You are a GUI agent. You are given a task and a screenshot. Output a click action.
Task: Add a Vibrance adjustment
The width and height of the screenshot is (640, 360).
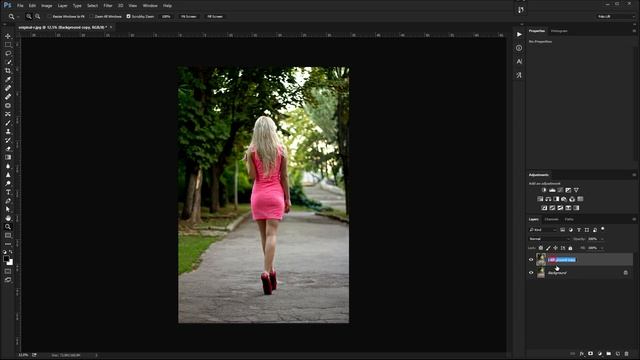[576, 190]
